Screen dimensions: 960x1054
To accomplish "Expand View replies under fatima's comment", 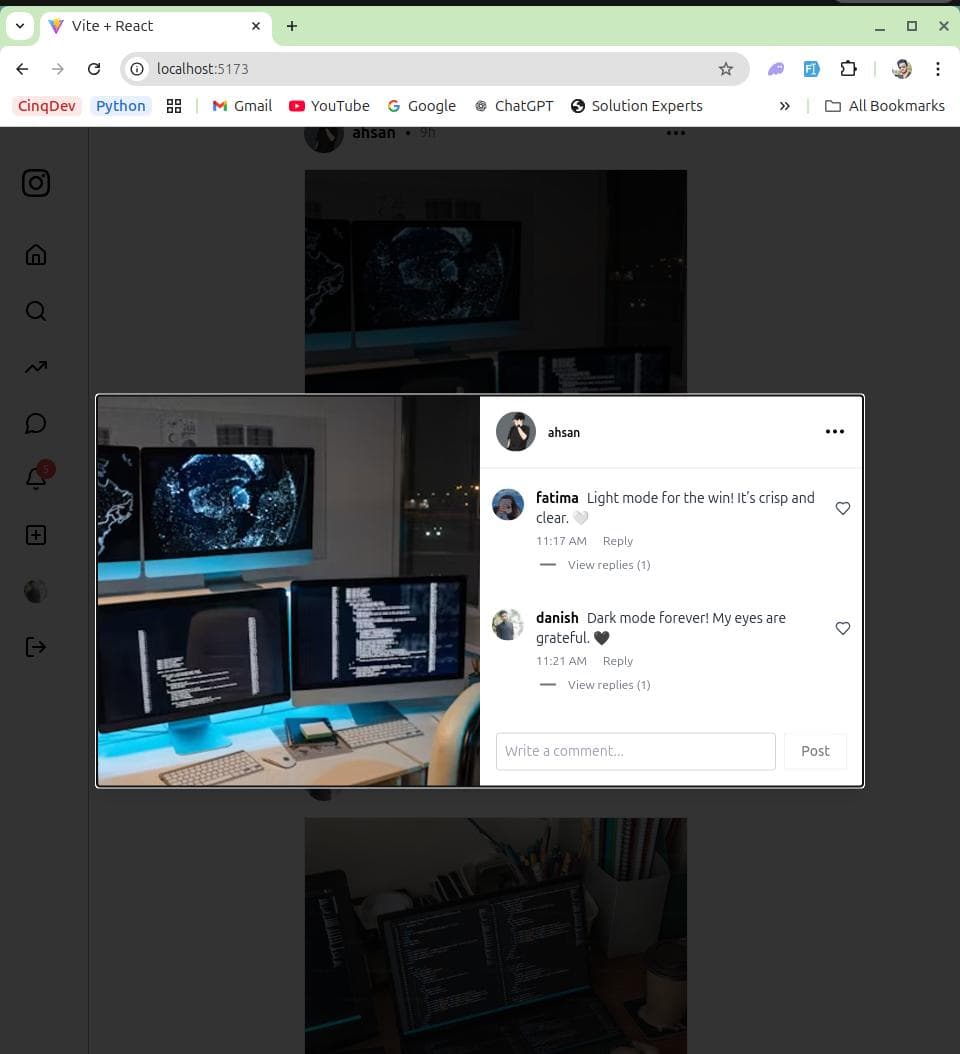I will (x=608, y=565).
